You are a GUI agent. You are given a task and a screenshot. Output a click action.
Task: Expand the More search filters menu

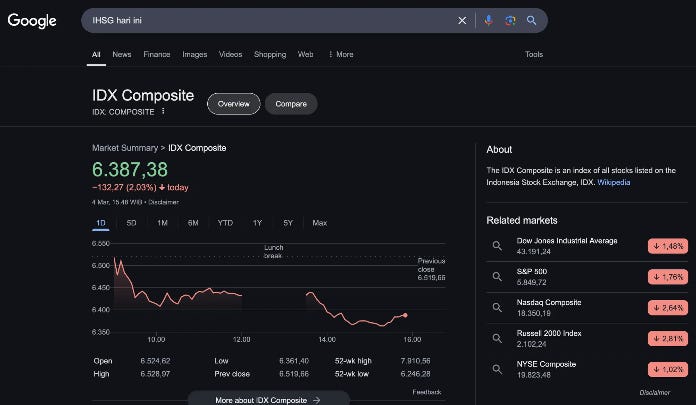click(x=341, y=54)
